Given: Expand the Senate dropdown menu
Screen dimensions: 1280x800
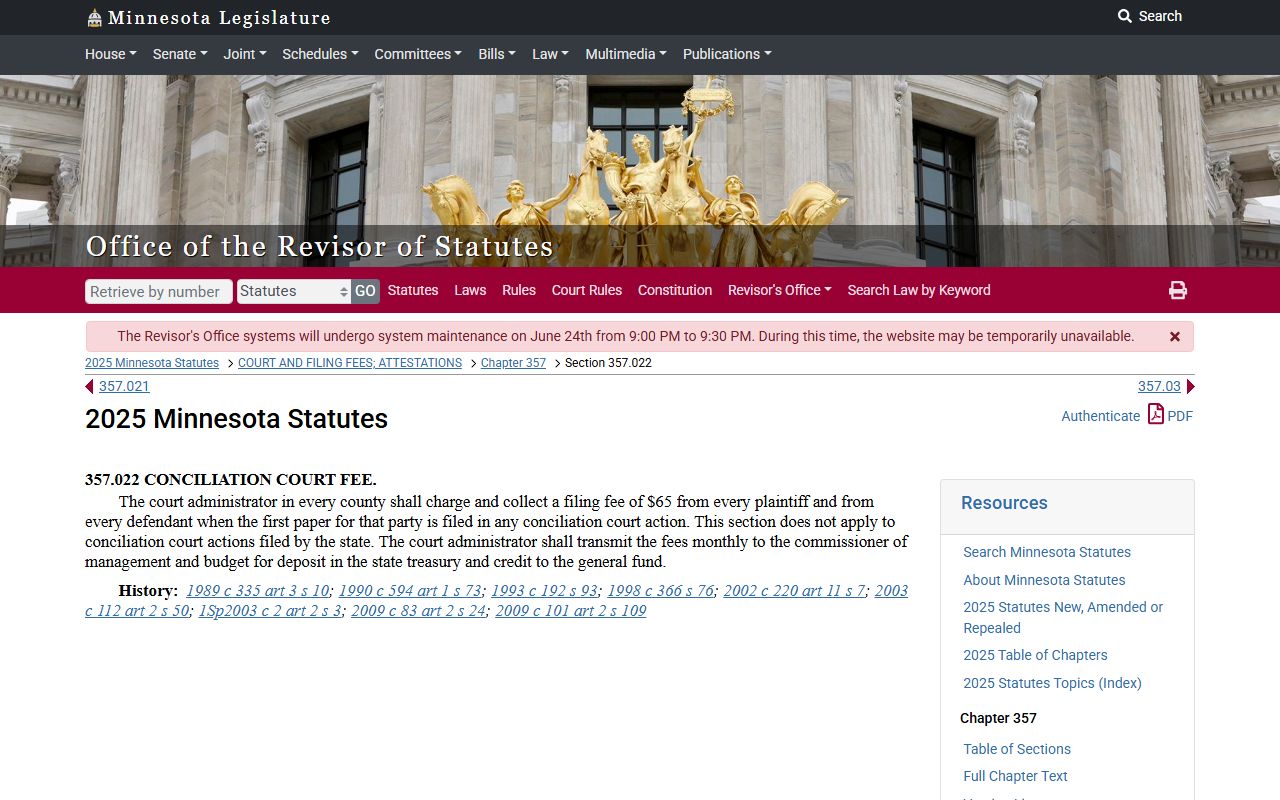Looking at the screenshot, I should 180,54.
